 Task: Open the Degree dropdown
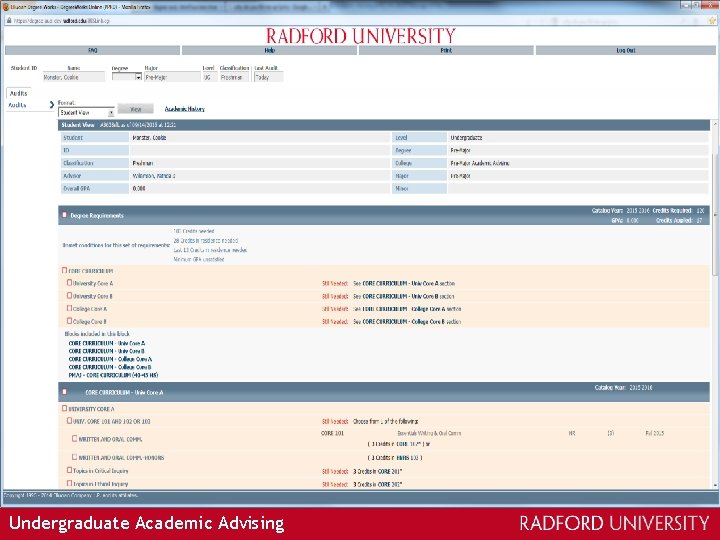[x=127, y=78]
